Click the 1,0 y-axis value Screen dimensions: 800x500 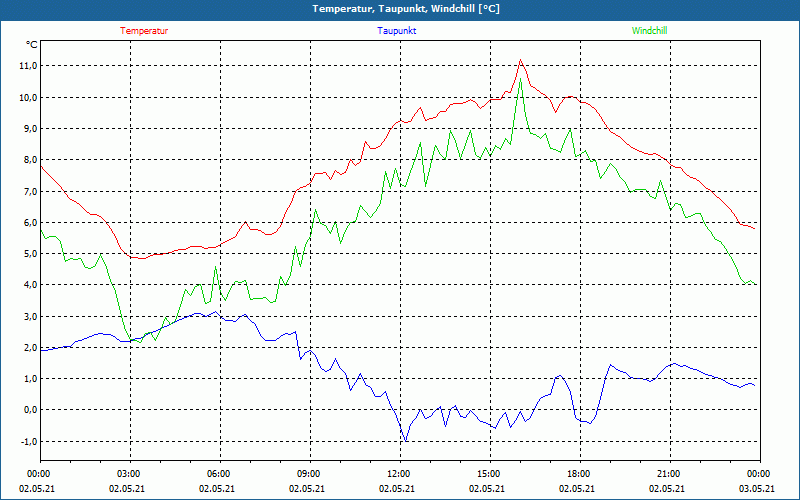click(x=29, y=379)
